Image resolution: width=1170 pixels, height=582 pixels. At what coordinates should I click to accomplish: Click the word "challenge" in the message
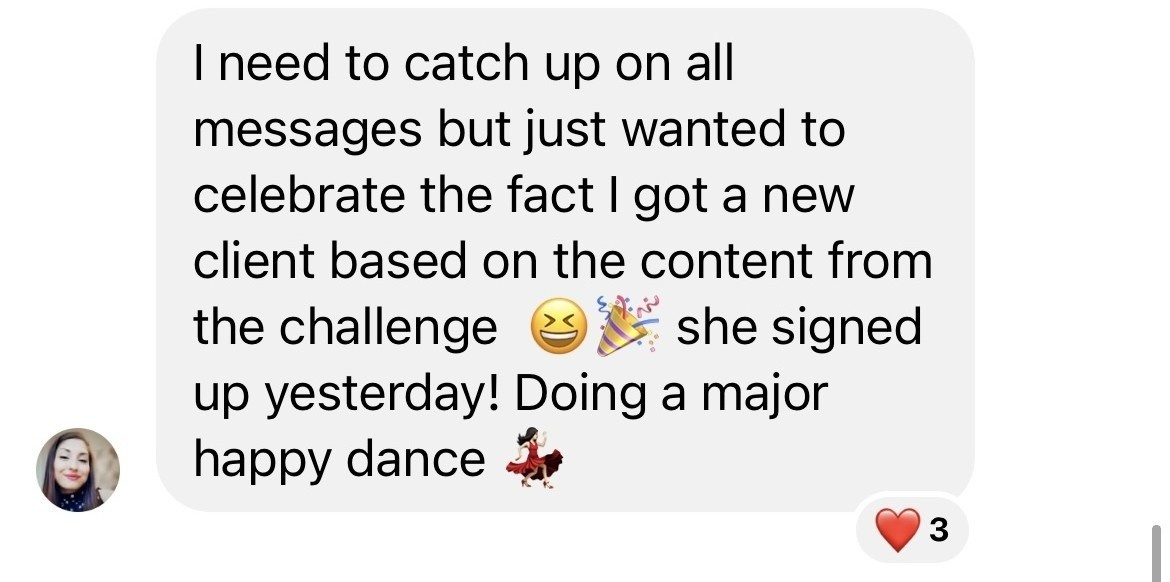(x=388, y=328)
